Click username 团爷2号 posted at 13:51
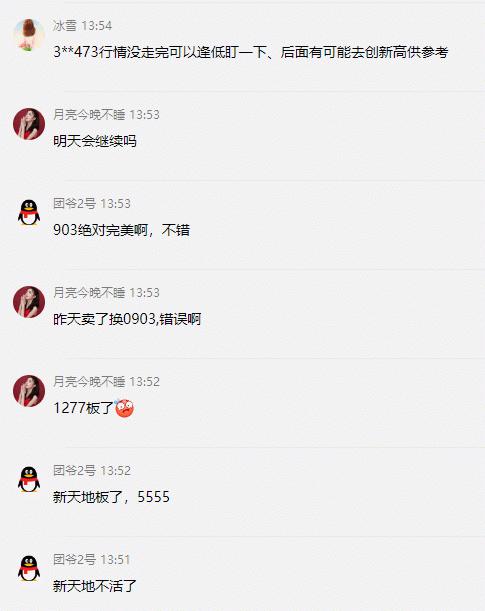 (74, 560)
